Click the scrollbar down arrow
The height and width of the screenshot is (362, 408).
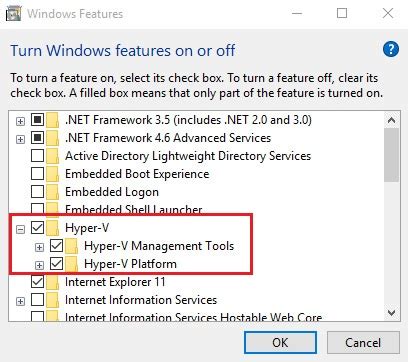coord(392,313)
